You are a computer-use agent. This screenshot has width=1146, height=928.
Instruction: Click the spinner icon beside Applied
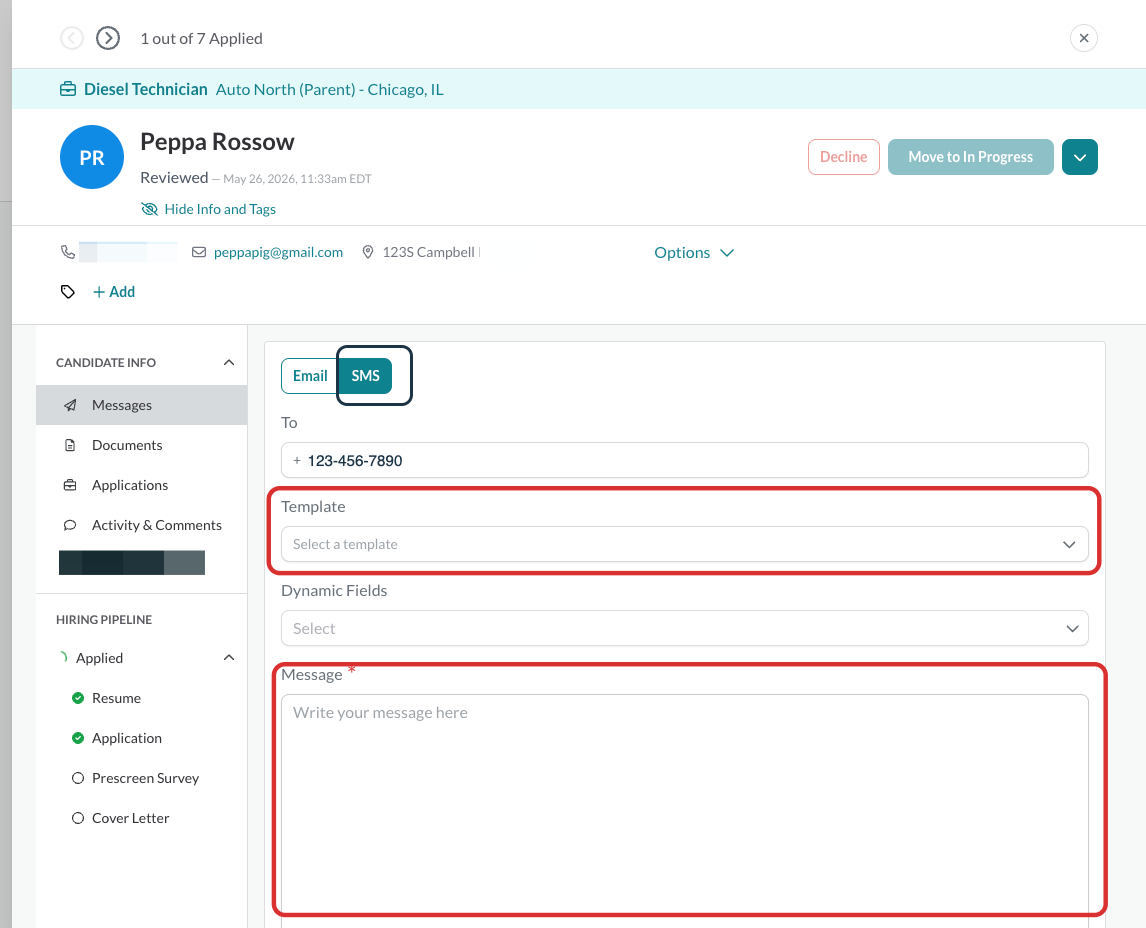click(x=63, y=658)
